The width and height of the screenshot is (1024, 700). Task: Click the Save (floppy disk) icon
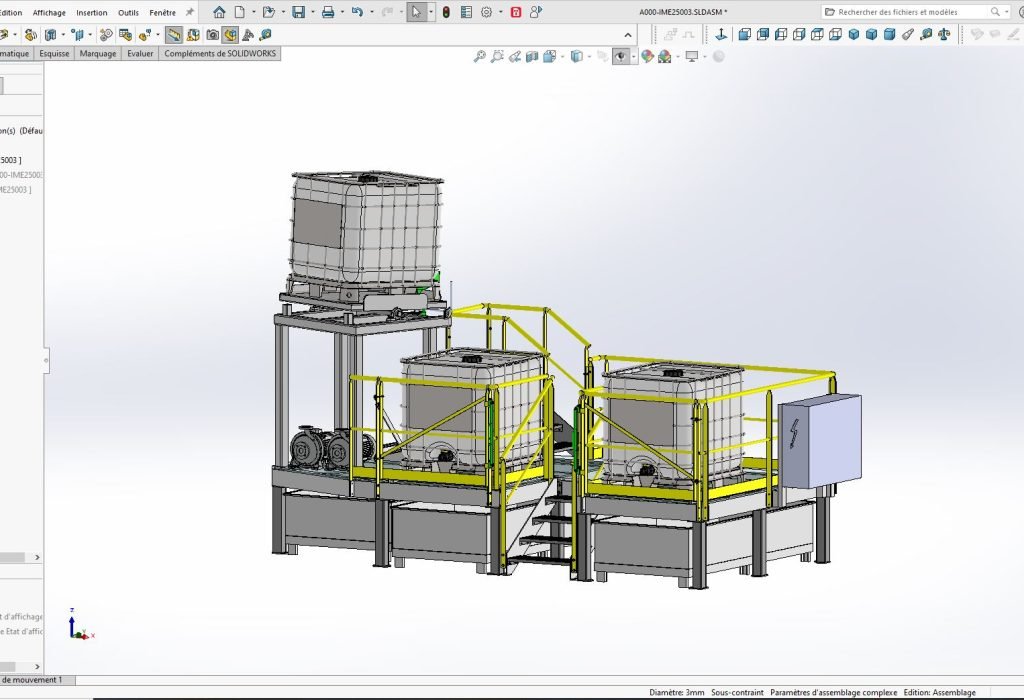click(x=298, y=12)
